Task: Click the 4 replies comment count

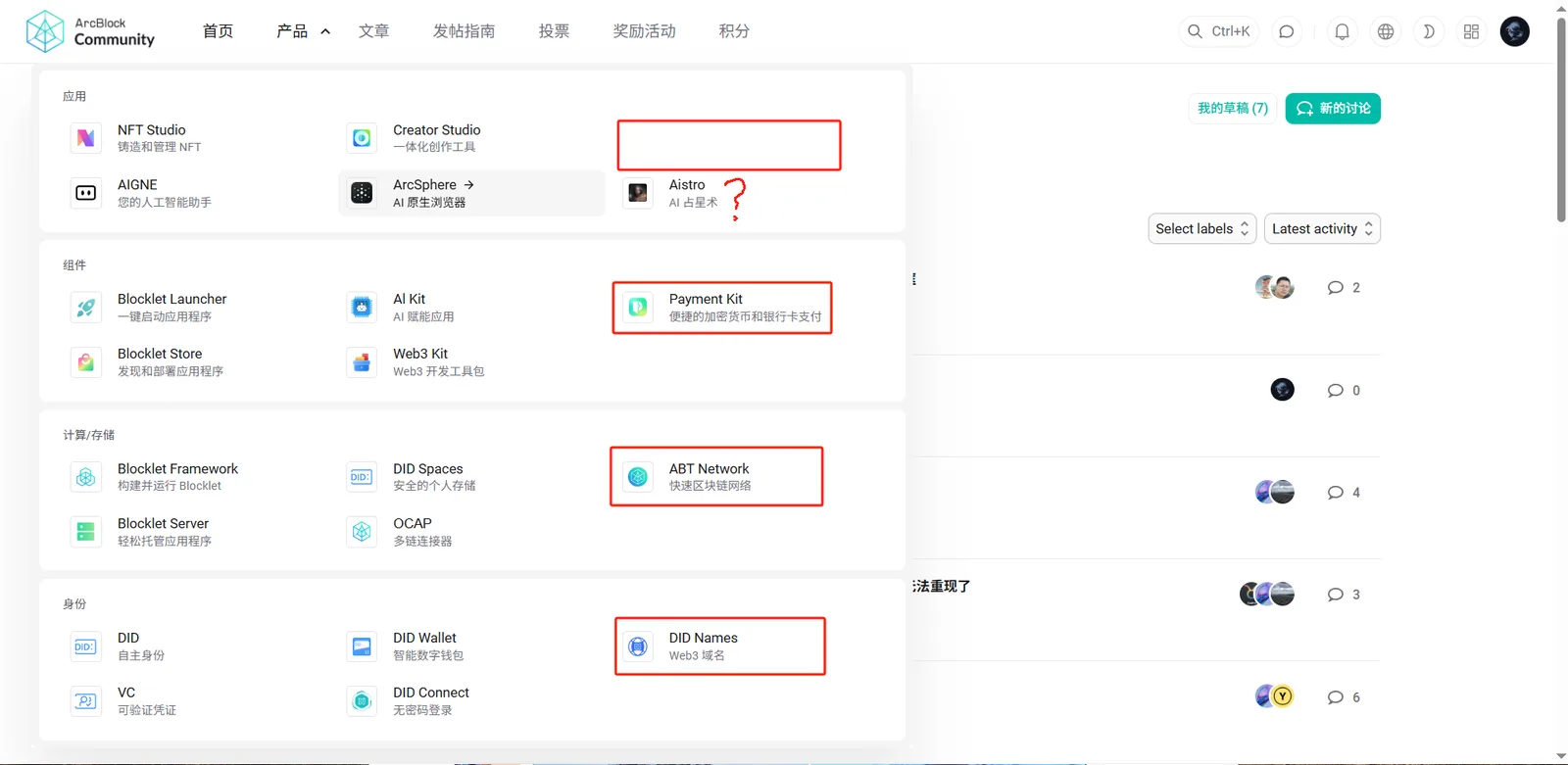Action: tap(1344, 493)
